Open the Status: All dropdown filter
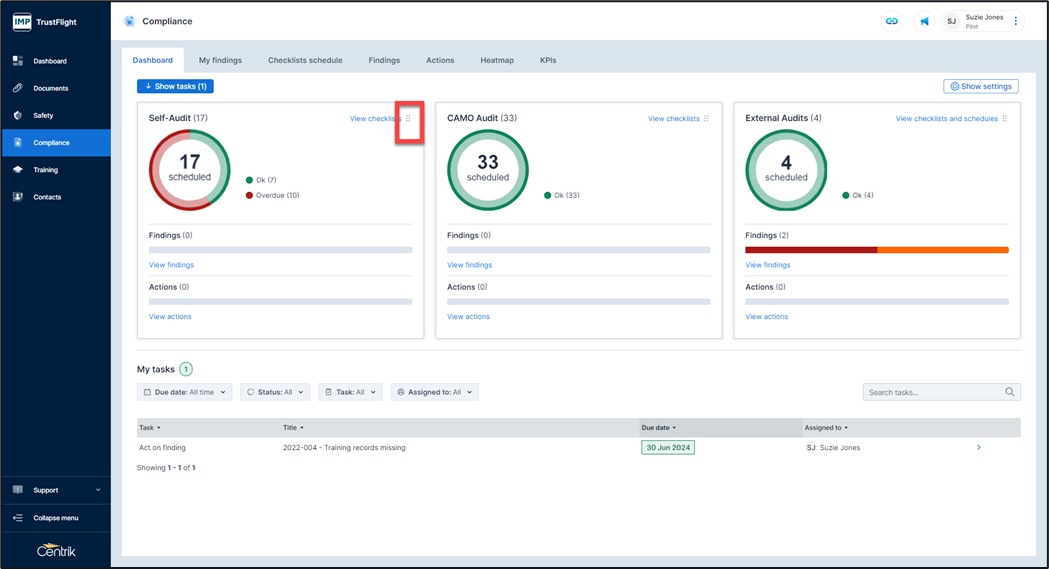This screenshot has height=569, width=1049. pyautogui.click(x=274, y=392)
